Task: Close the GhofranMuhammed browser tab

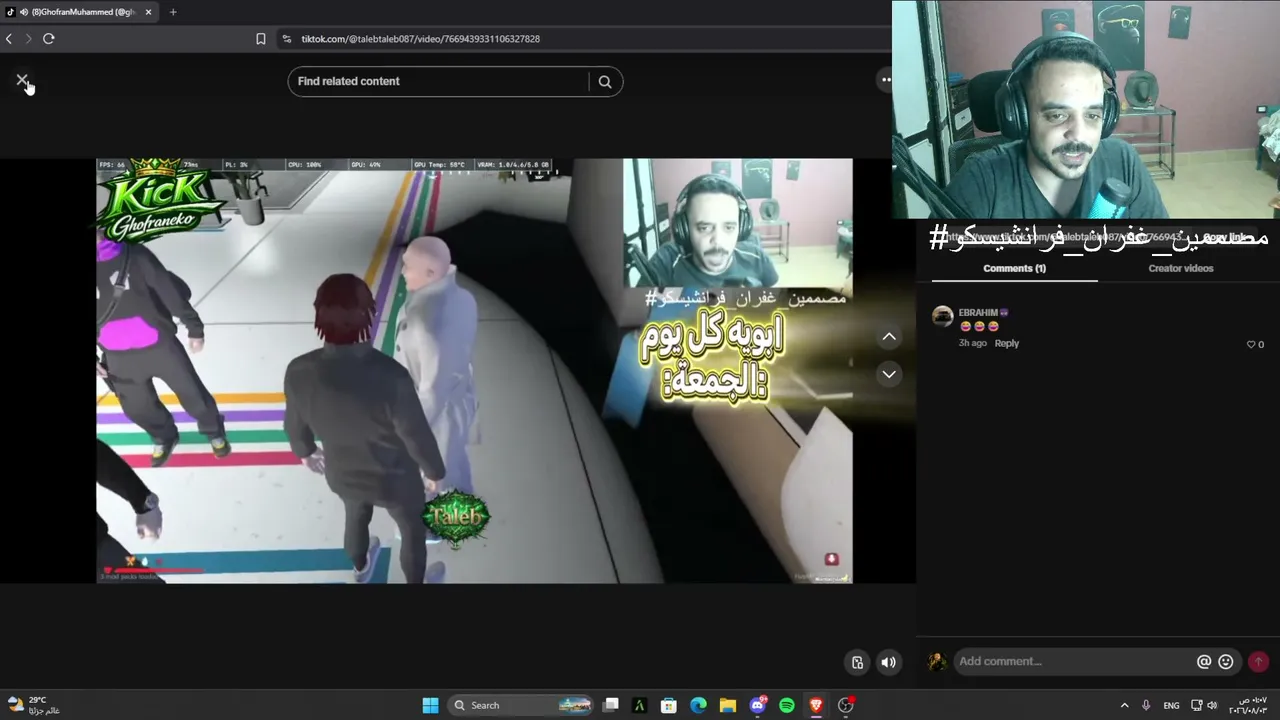Action: tap(148, 12)
